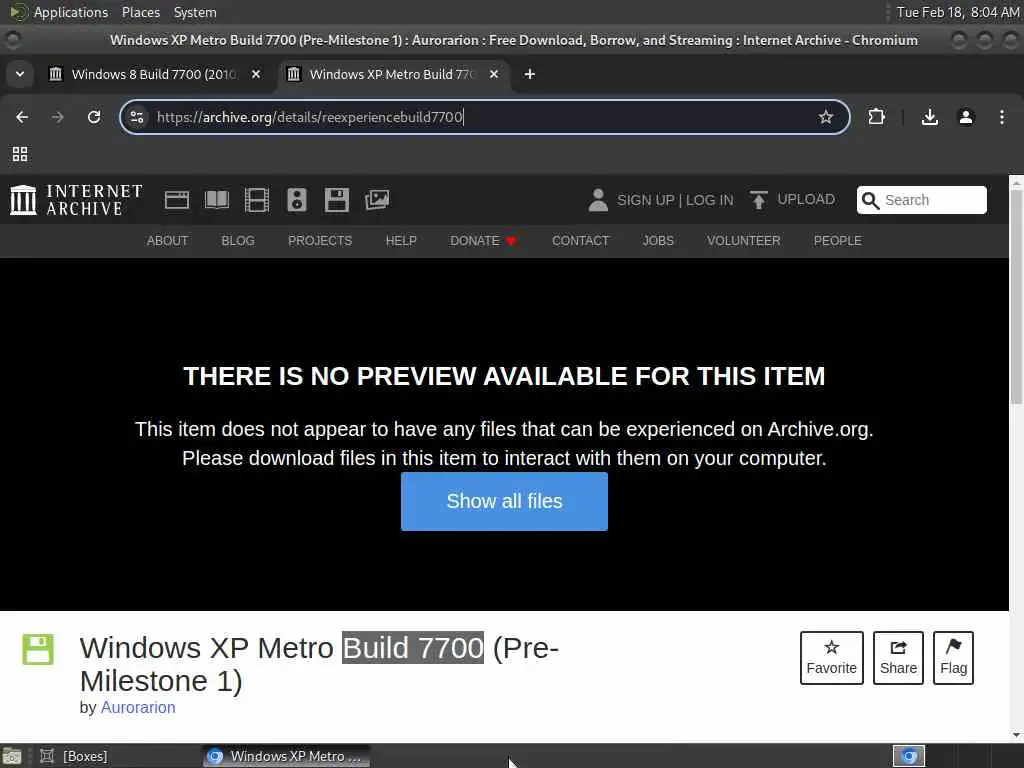Image resolution: width=1024 pixels, height=768 pixels.
Task: Select the Windows XP Metro Build tab
Action: [393, 74]
